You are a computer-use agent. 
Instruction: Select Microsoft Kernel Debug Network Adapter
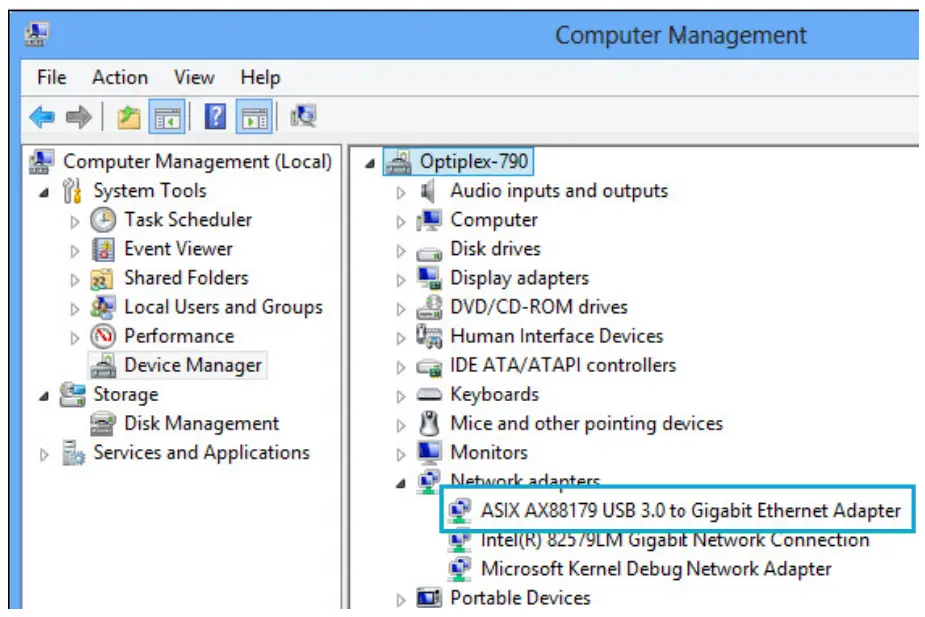[655, 569]
